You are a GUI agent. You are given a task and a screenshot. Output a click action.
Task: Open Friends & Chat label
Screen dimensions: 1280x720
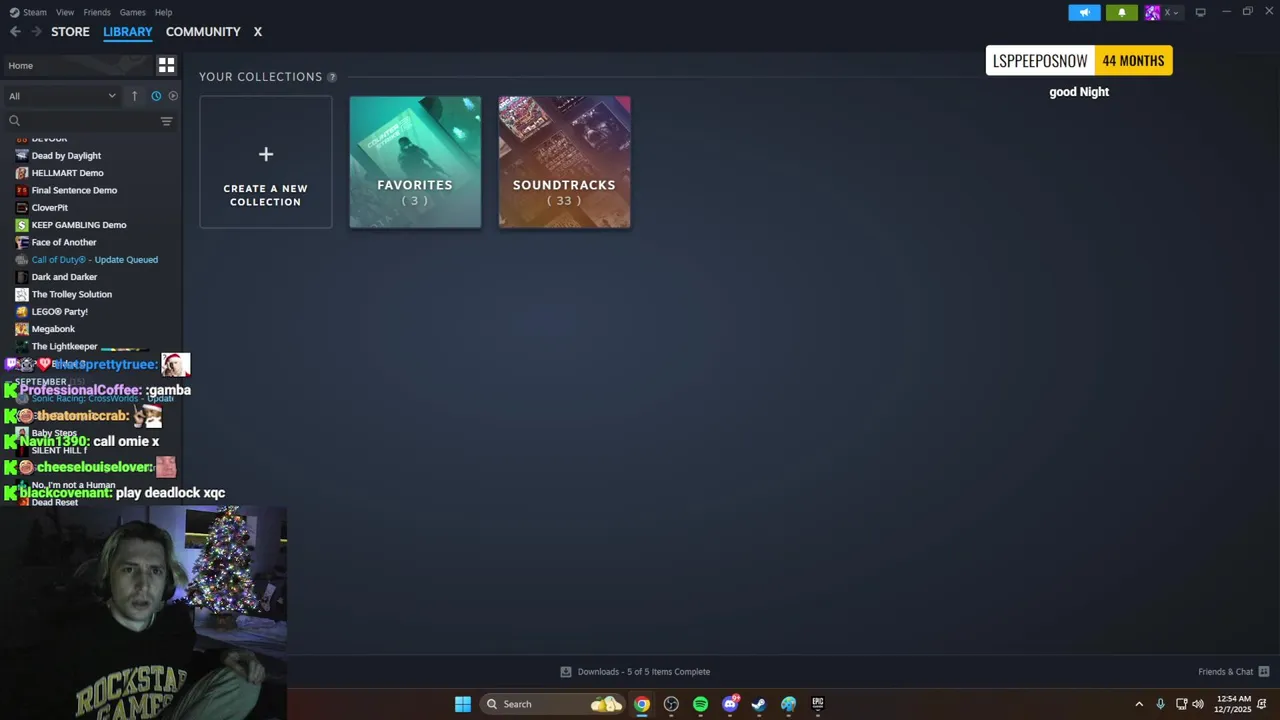click(1225, 672)
